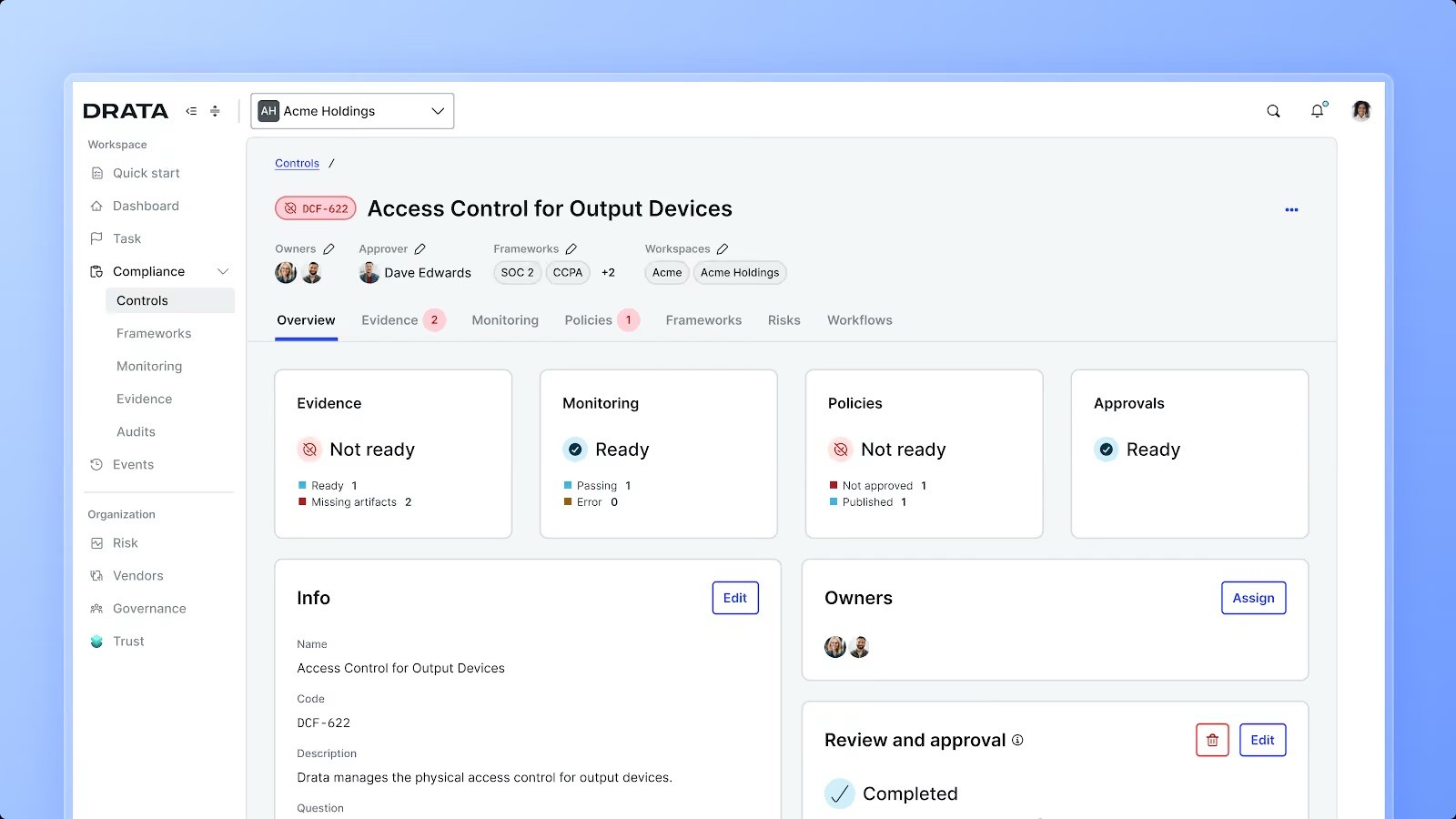Click the Policies tab count badge 1
The width and height of the screenshot is (1456, 819).
tap(628, 320)
